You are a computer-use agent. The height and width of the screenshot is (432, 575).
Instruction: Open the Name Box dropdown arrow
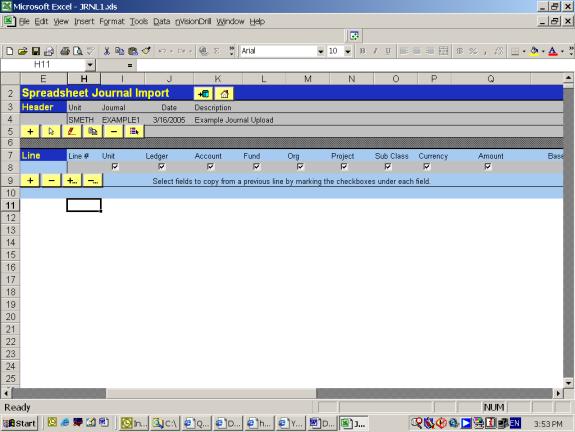tap(90, 65)
